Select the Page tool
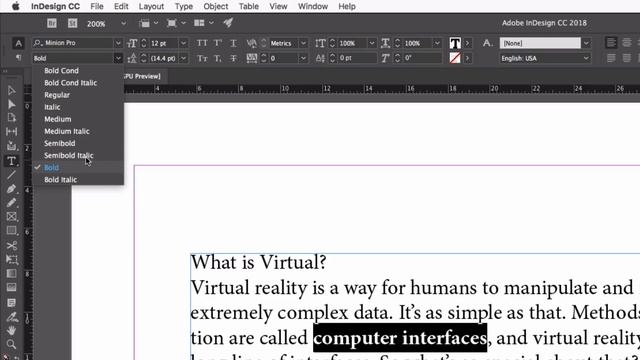The image size is (640, 360). tap(11, 118)
